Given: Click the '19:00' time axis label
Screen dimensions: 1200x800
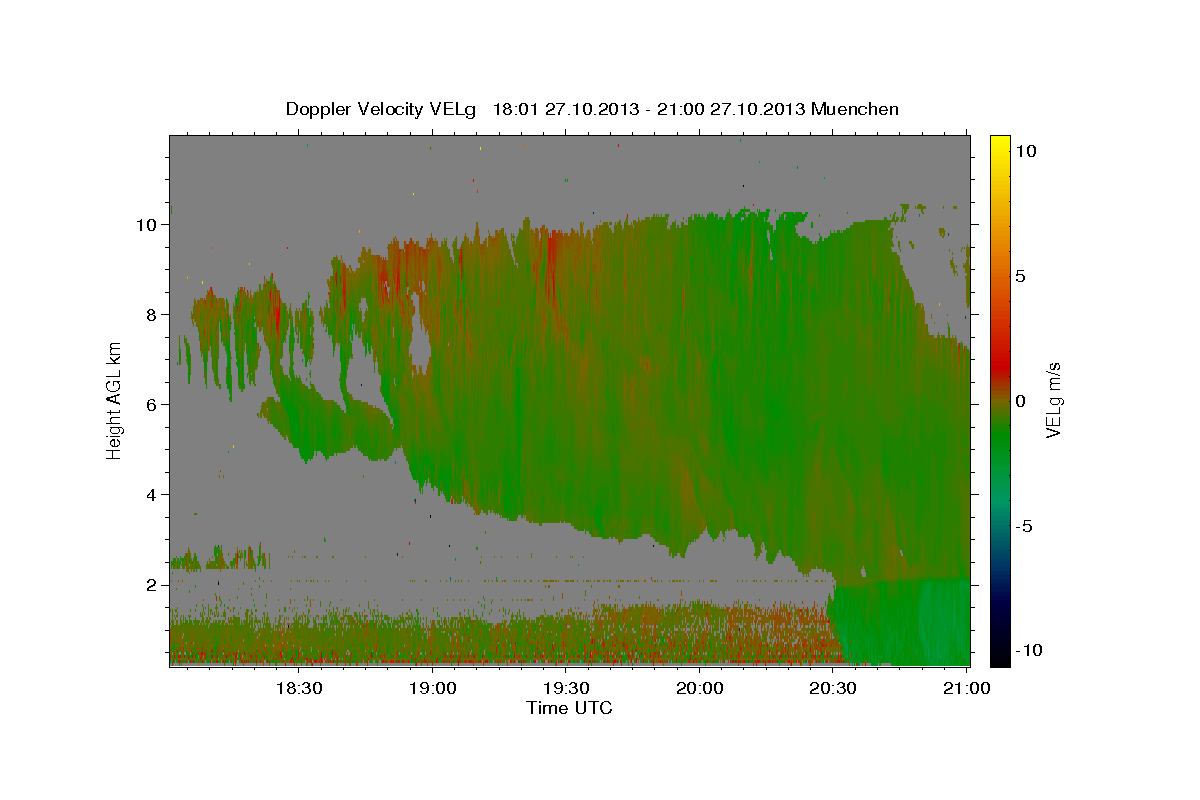Looking at the screenshot, I should (432, 688).
